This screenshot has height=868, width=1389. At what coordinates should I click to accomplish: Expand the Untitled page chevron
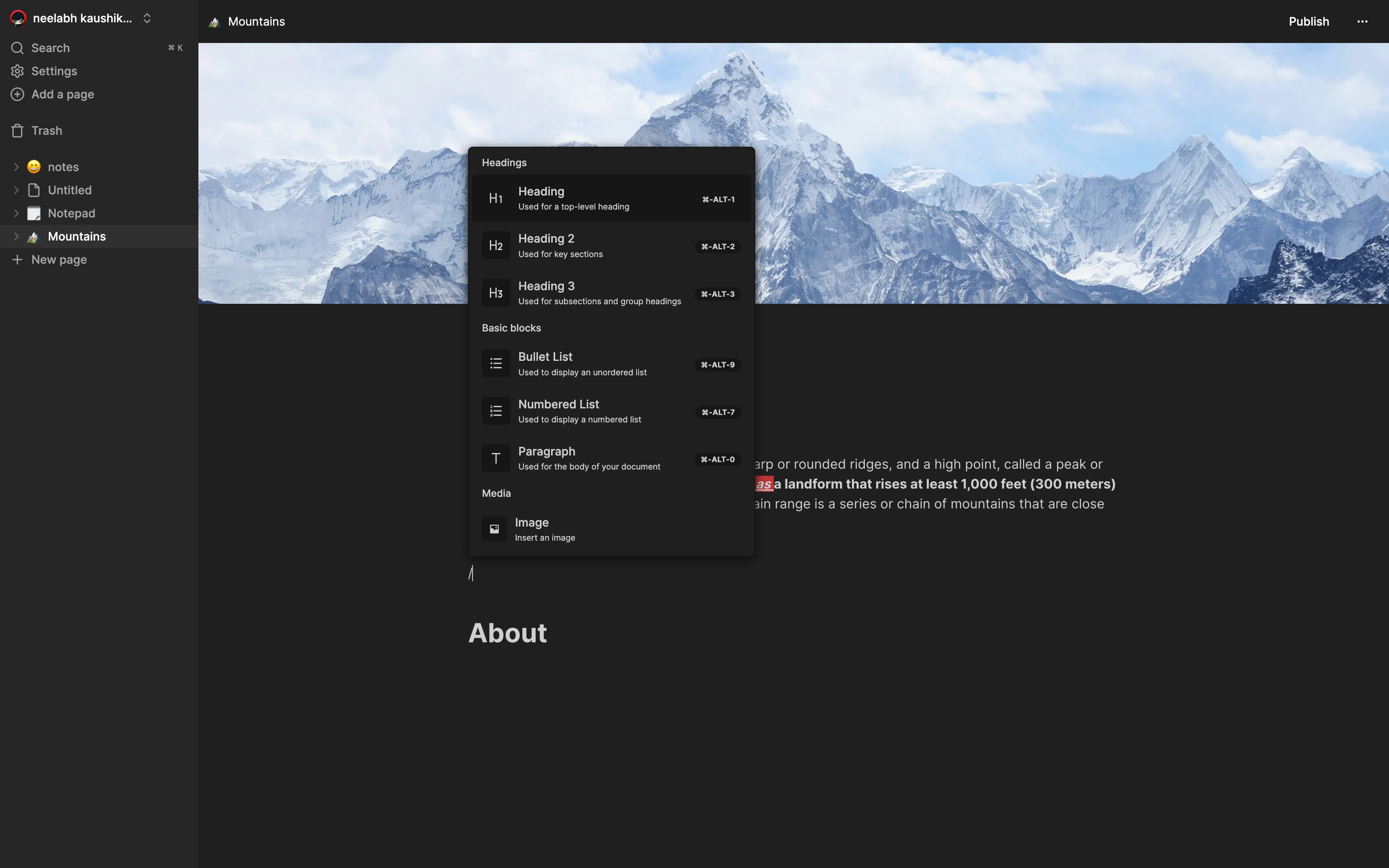[16, 190]
